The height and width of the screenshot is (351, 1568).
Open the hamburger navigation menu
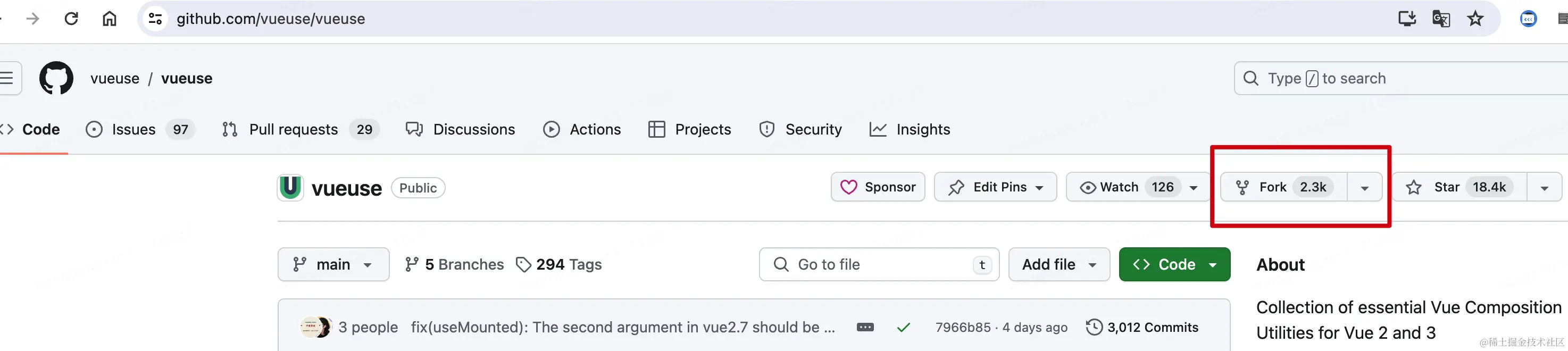click(x=7, y=78)
